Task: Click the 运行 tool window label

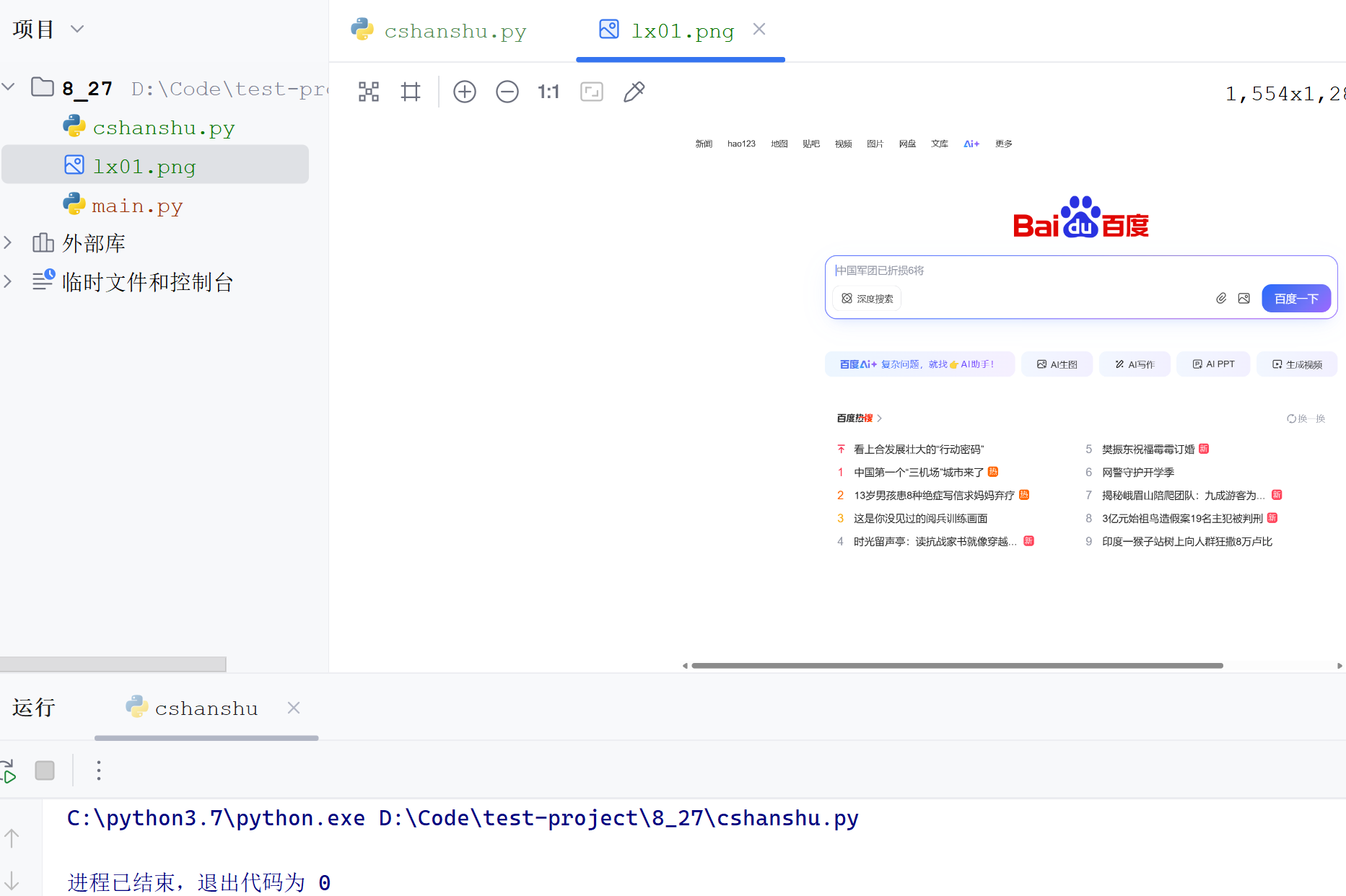Action: point(33,708)
